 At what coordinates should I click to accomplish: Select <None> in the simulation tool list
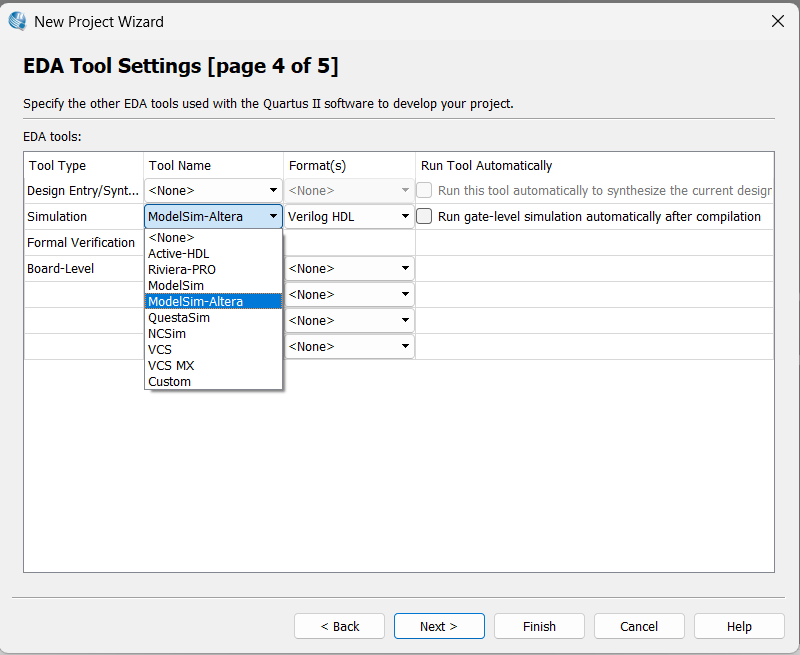(x=213, y=238)
